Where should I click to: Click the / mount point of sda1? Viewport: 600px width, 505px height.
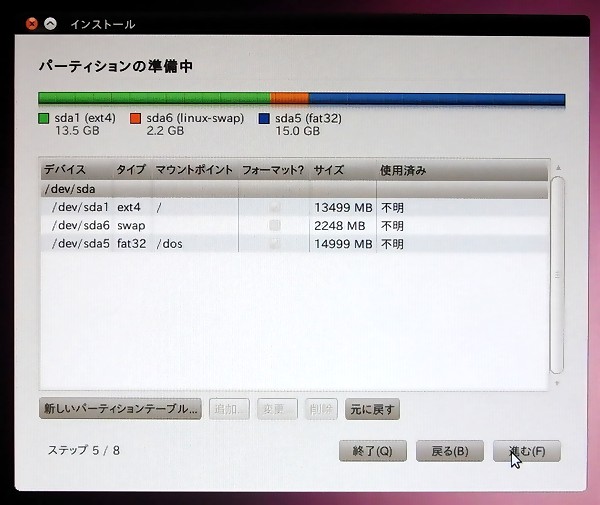coord(159,207)
